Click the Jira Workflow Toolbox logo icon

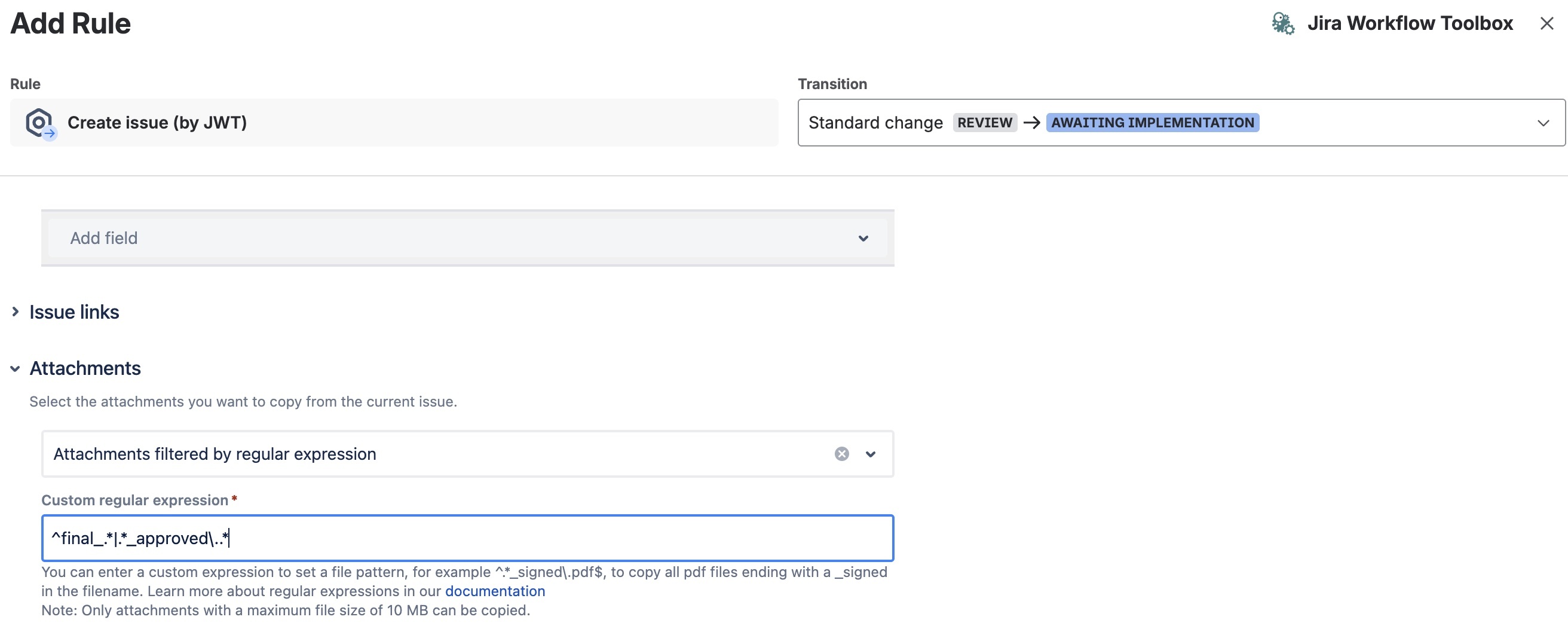coord(1282,24)
